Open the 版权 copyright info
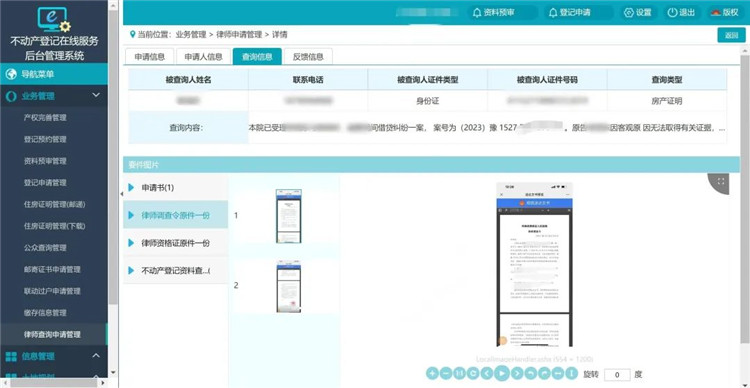Image resolution: width=750 pixels, height=388 pixels. pyautogui.click(x=725, y=12)
